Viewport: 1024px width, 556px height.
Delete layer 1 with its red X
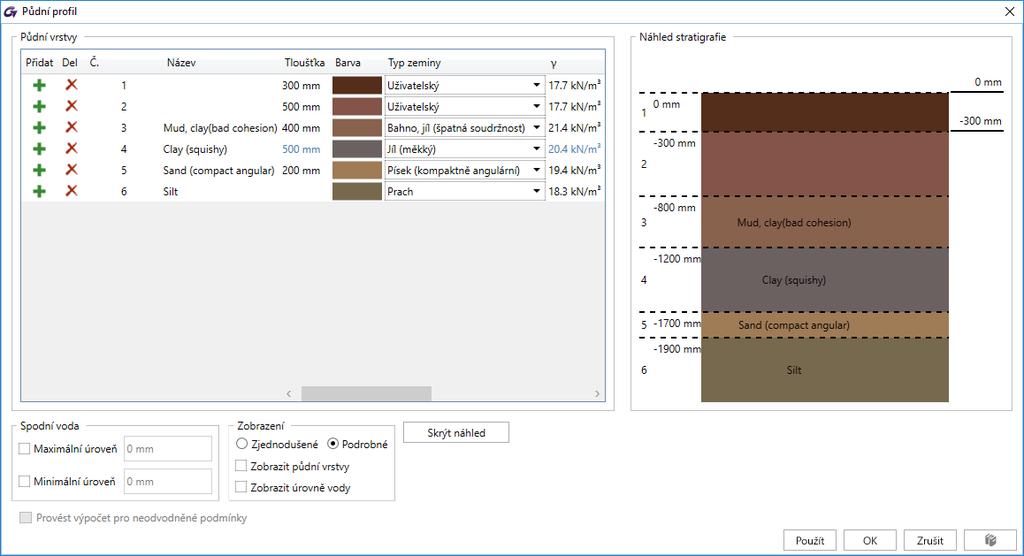pos(71,85)
